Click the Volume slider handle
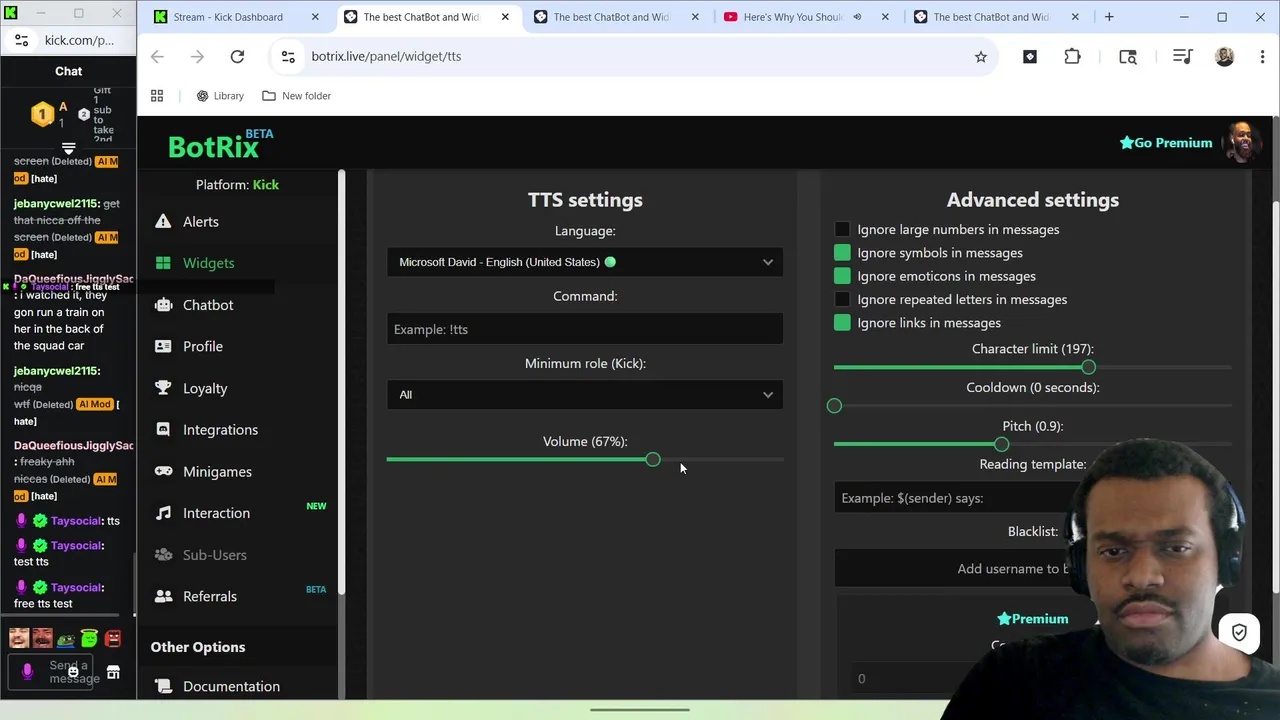 point(652,460)
